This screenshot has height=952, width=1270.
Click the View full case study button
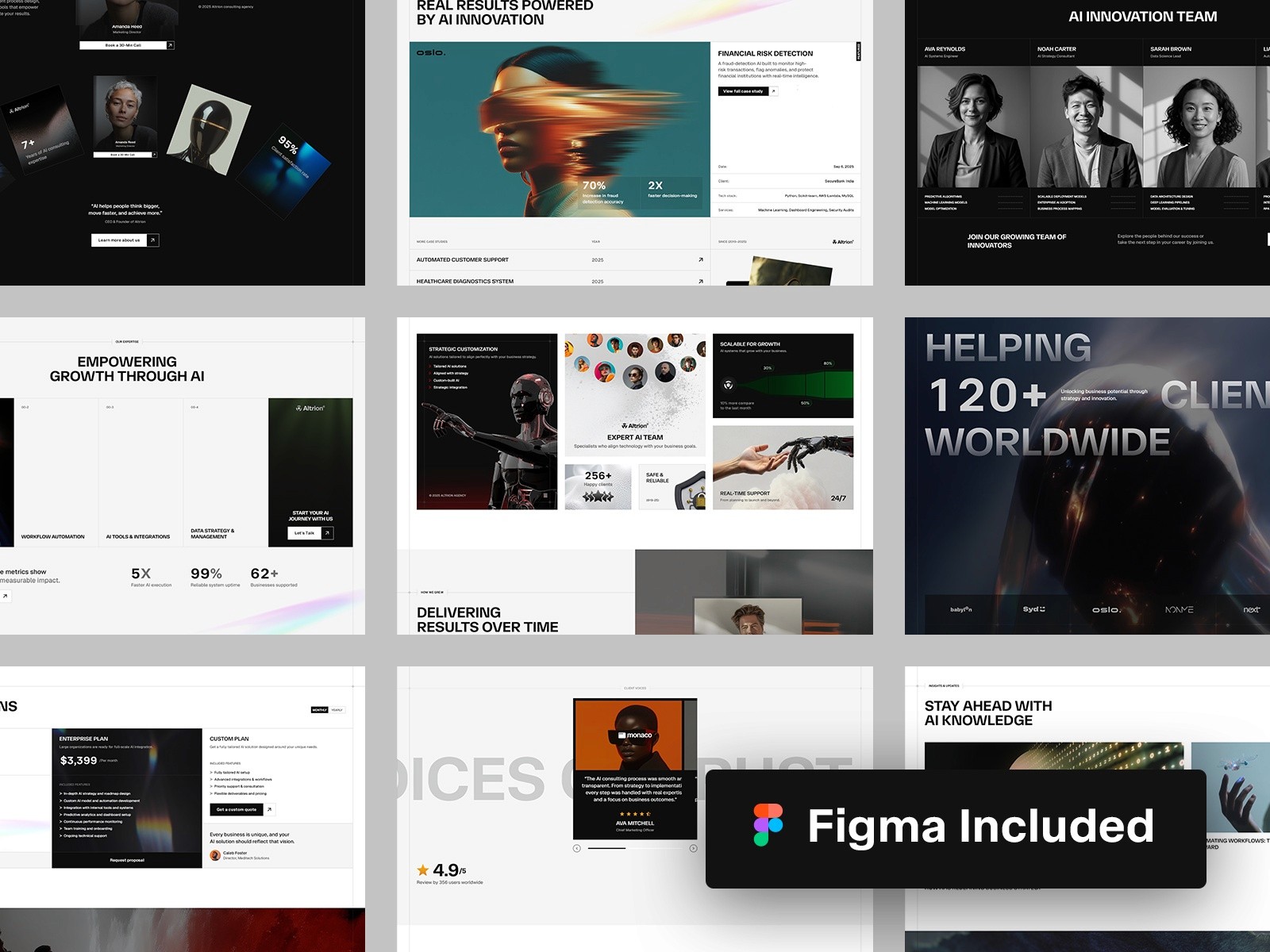[x=743, y=91]
